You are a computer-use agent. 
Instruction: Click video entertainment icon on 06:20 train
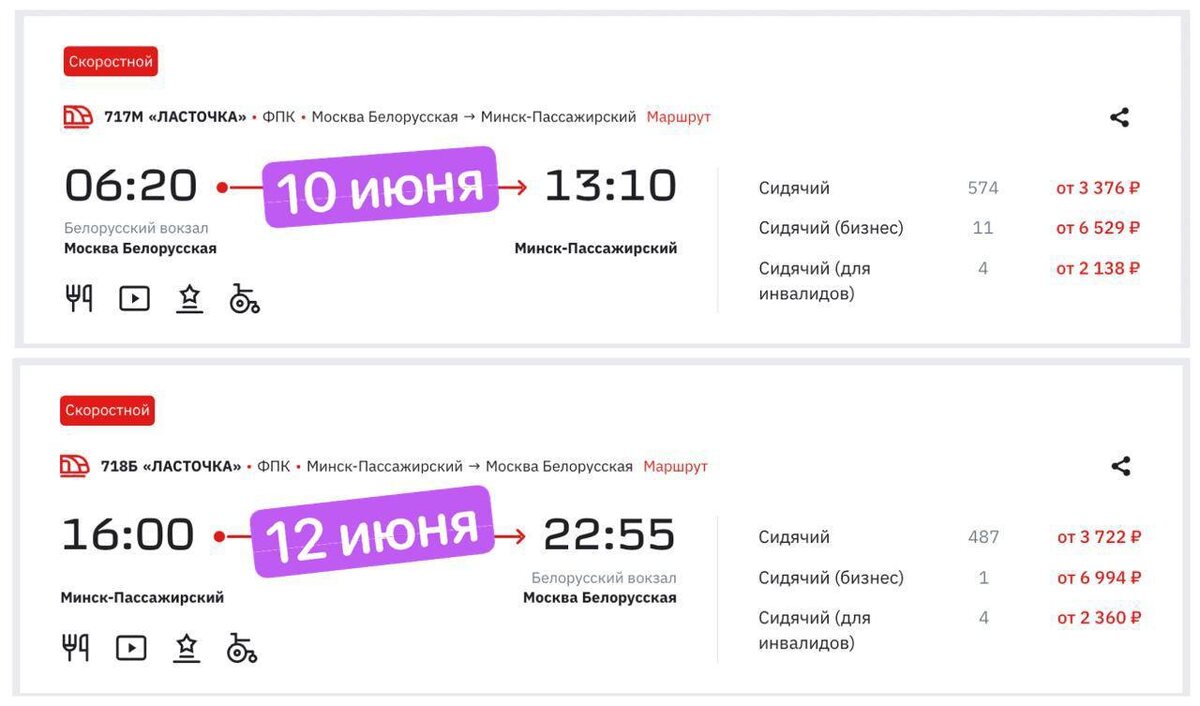(134, 298)
